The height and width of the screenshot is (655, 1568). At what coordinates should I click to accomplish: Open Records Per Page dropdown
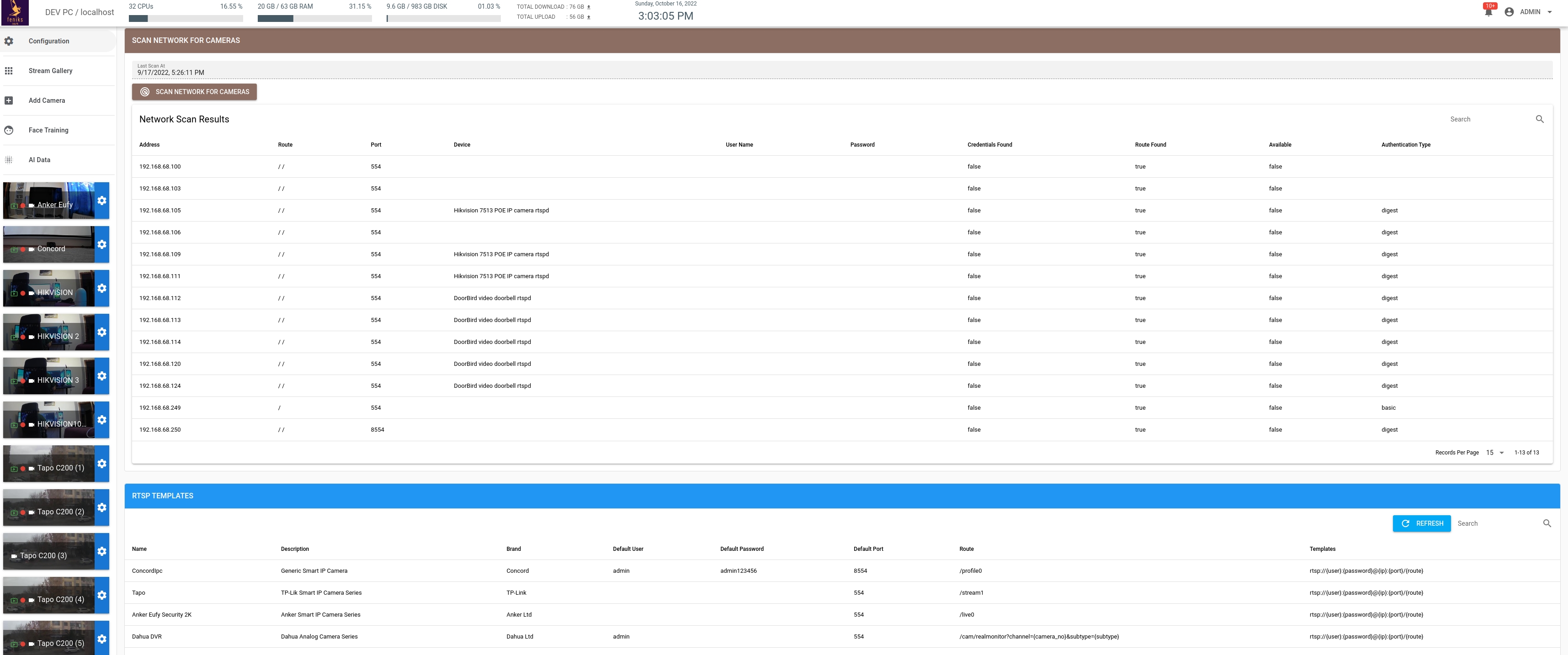[1494, 453]
